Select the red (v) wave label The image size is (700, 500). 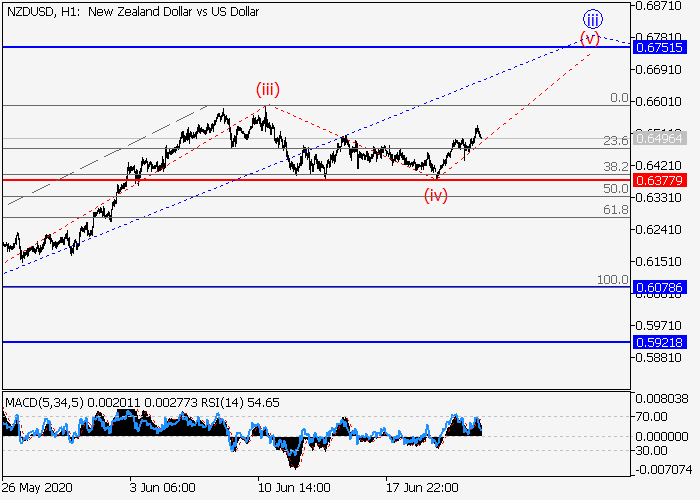(x=590, y=39)
